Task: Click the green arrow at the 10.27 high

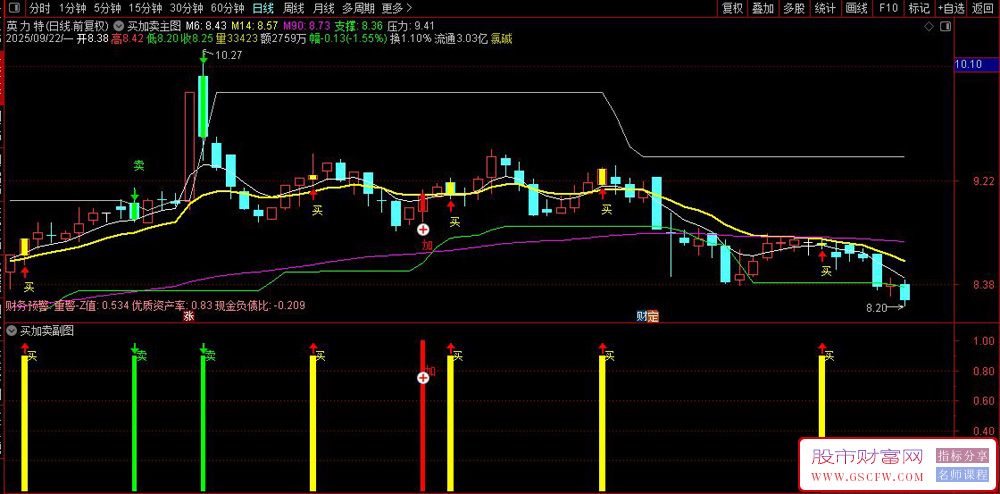Action: click(x=203, y=56)
